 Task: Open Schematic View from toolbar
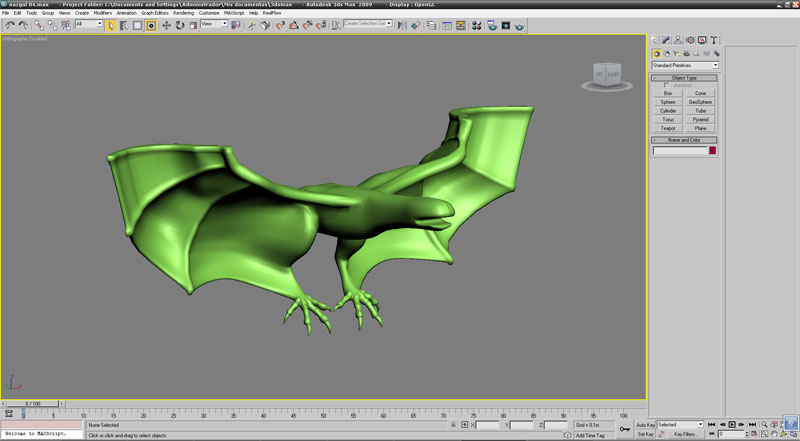click(x=461, y=25)
